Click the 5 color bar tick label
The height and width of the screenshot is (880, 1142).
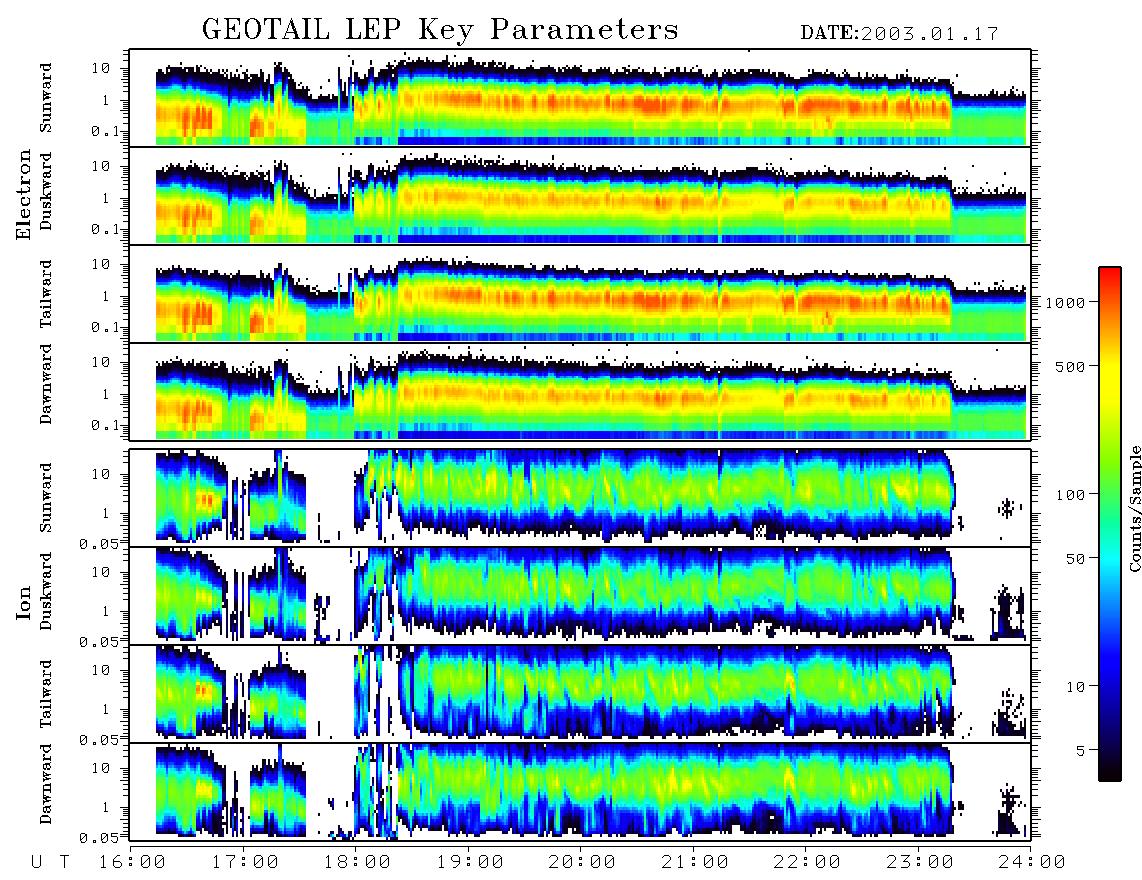pos(1081,750)
